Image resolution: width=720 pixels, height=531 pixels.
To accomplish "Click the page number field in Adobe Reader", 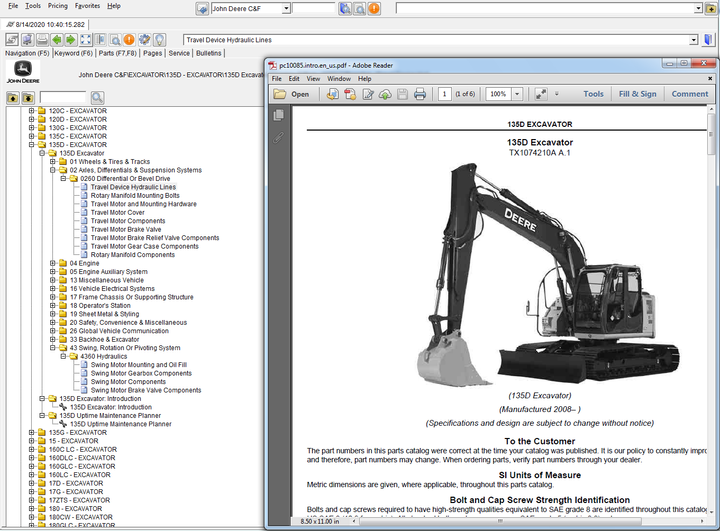I will coord(444,94).
